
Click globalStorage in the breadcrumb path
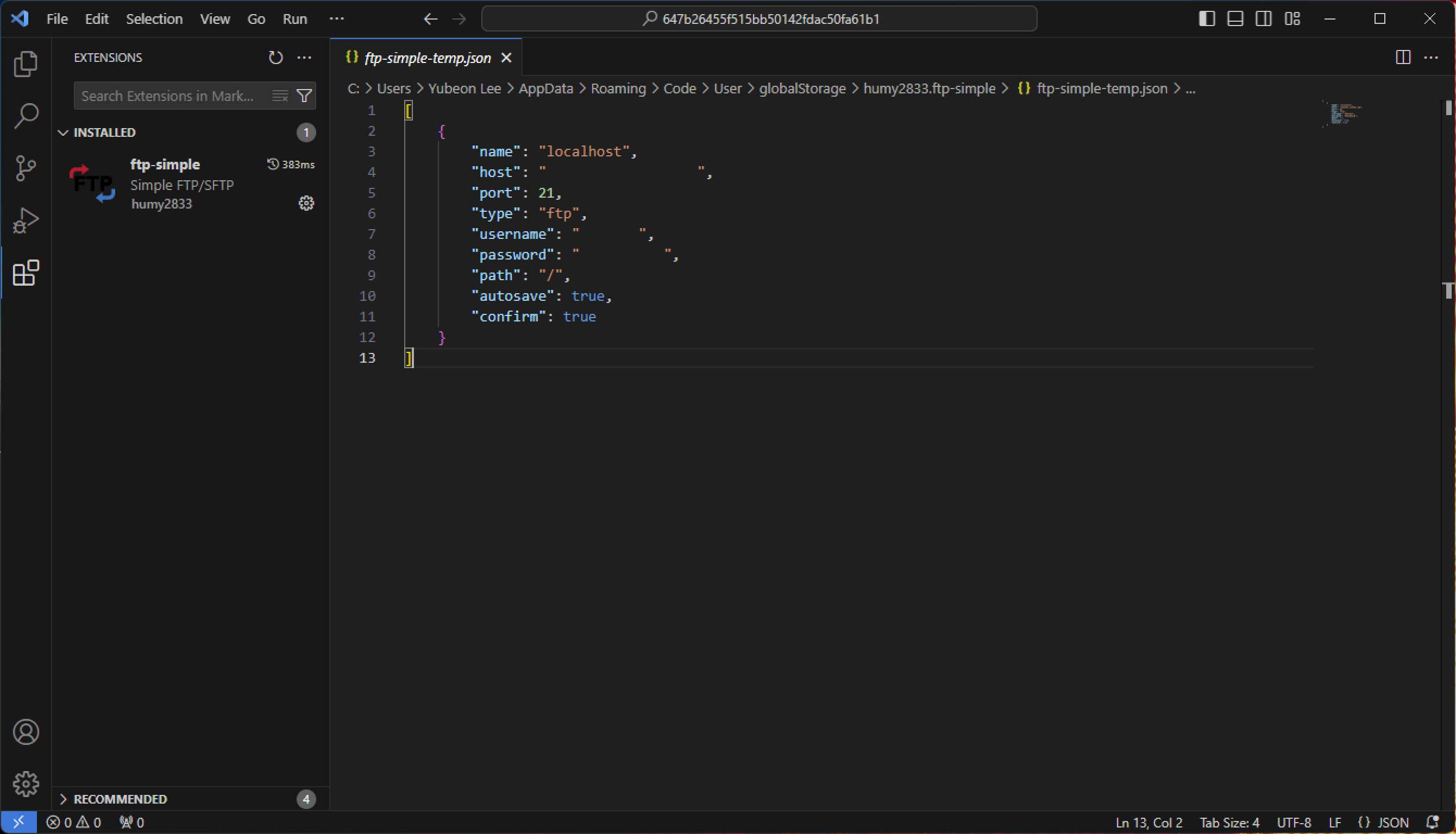click(x=802, y=89)
